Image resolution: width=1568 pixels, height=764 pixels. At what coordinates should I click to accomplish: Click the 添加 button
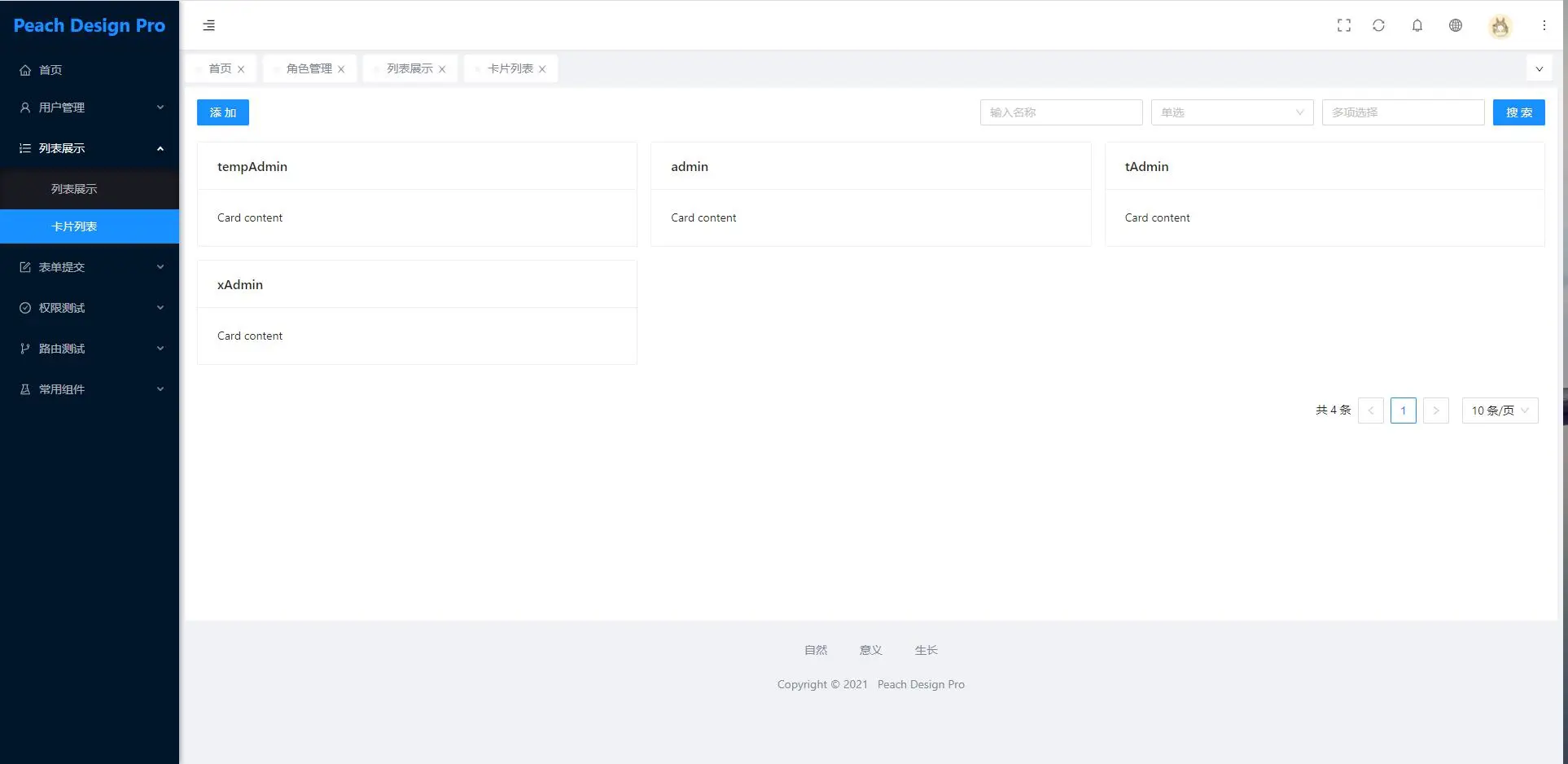[223, 112]
